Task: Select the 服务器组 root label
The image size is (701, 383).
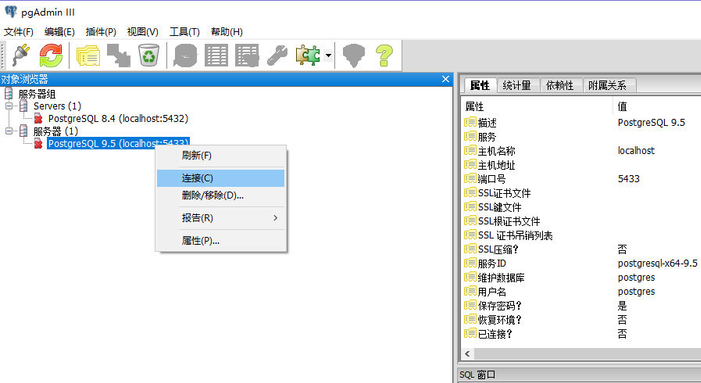Action: pyautogui.click(x=37, y=94)
